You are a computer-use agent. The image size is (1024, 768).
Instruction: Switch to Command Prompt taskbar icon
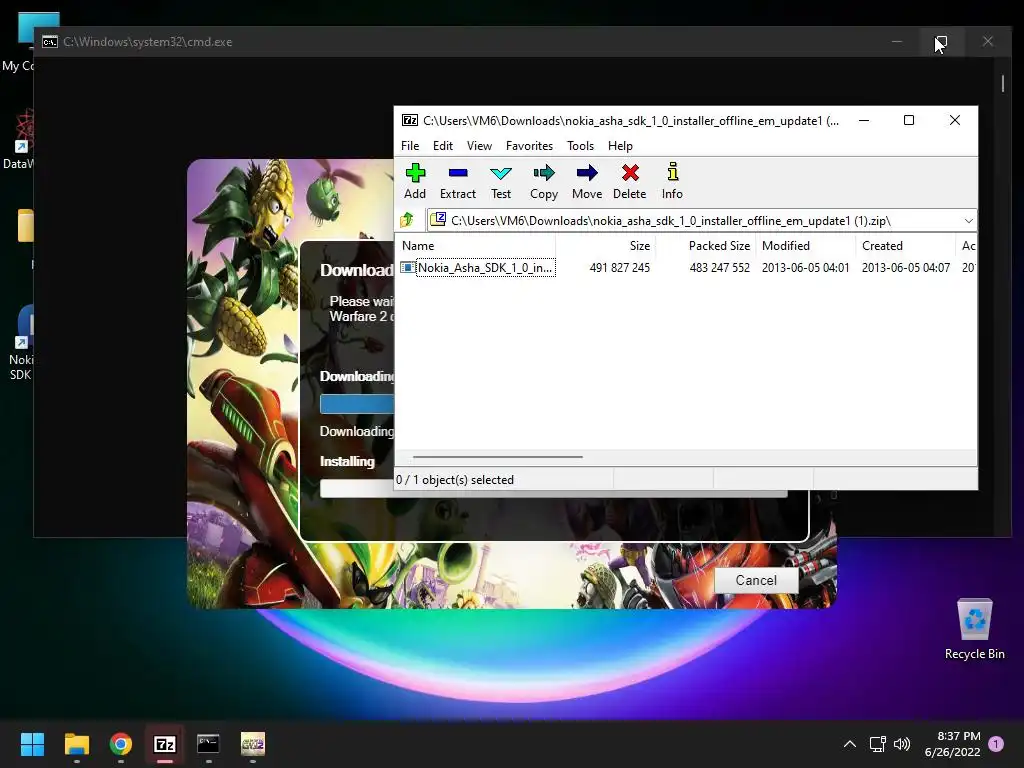[208, 744]
